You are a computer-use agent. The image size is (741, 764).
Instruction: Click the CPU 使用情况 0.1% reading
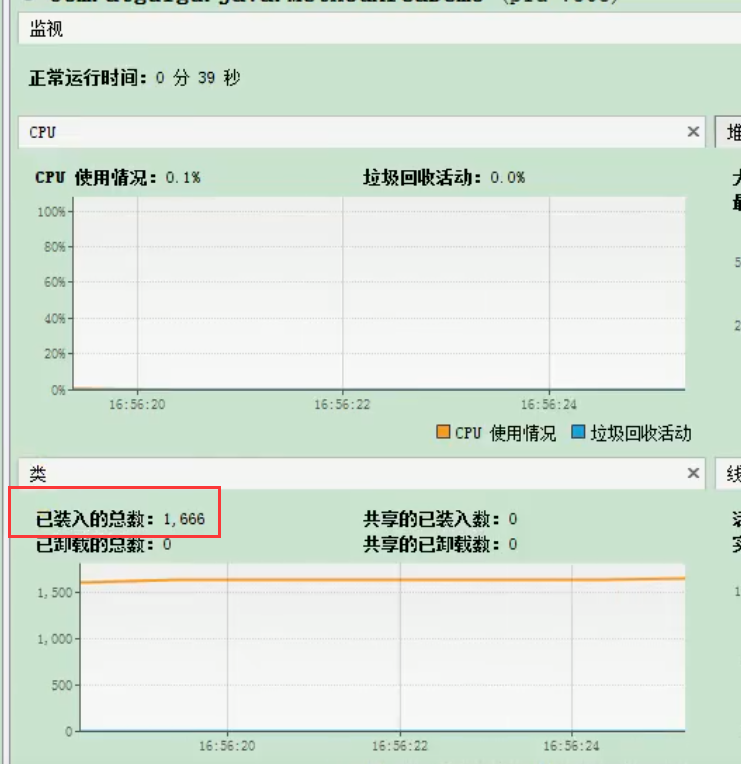[x=183, y=177]
